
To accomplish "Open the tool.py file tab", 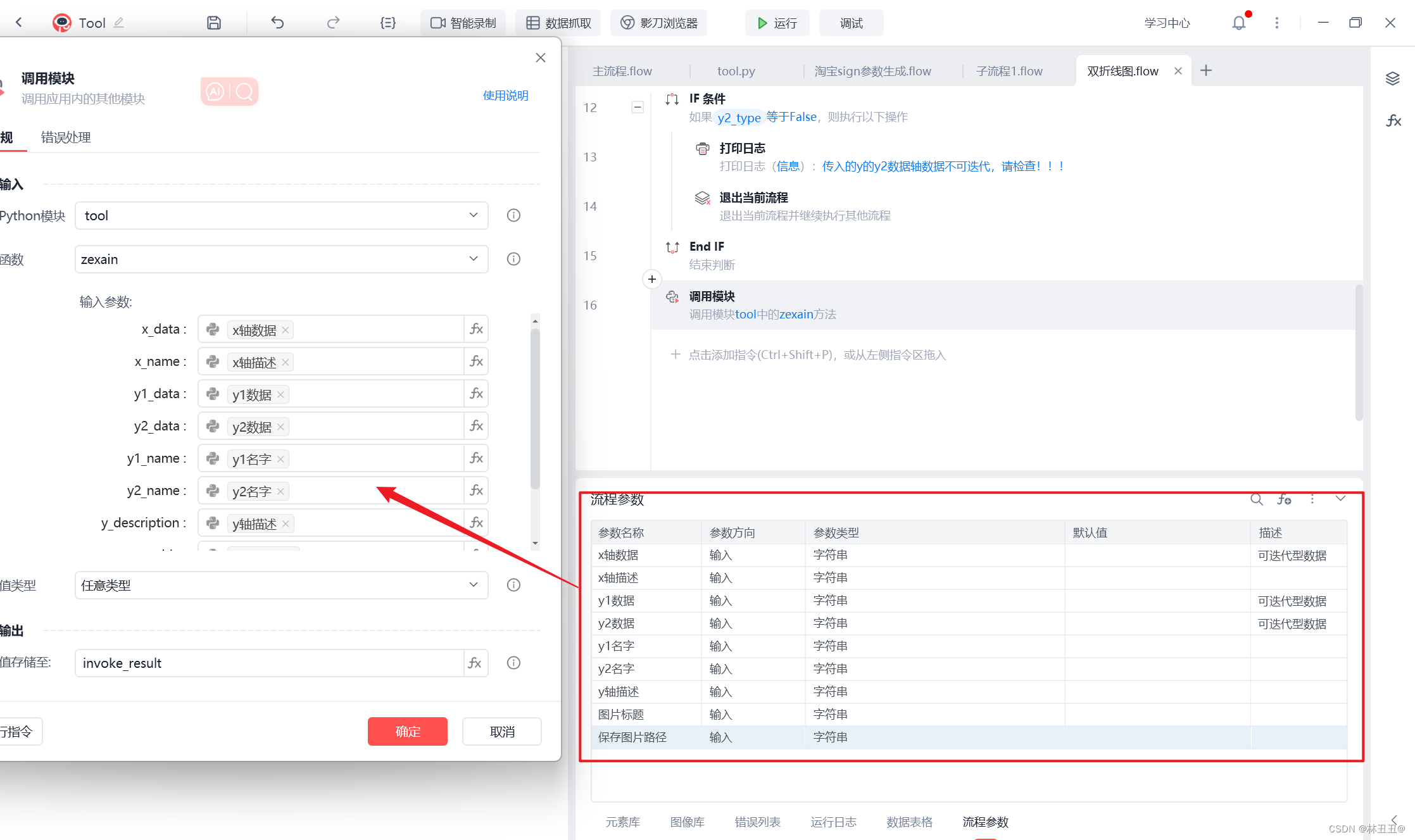I will pos(736,71).
